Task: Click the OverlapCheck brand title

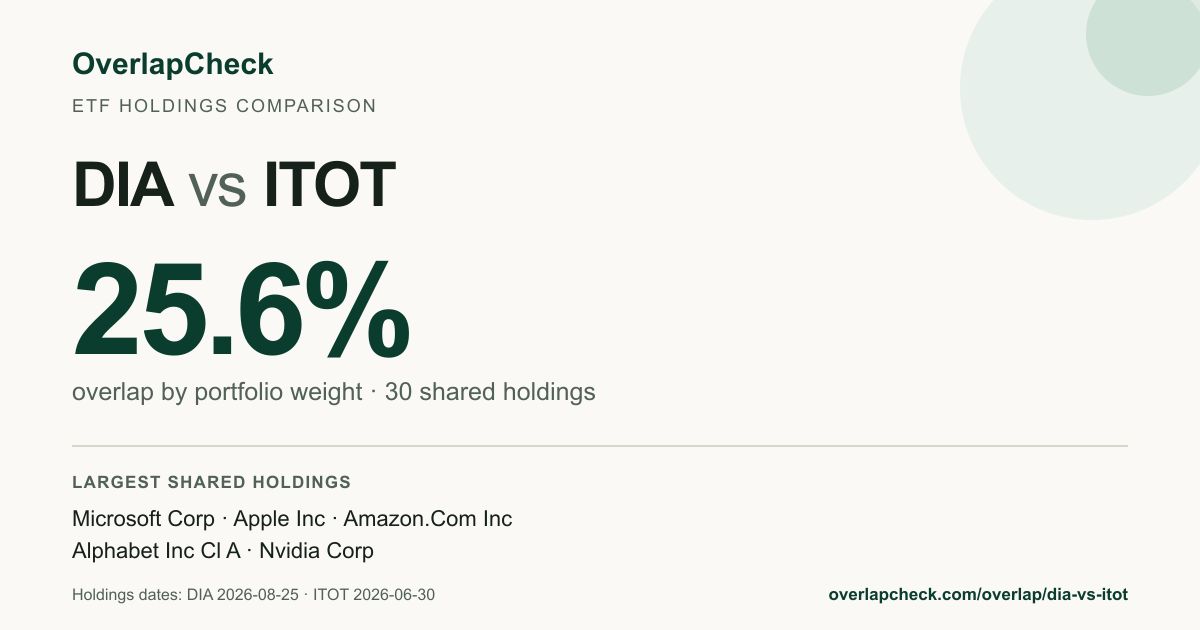Action: tap(173, 65)
